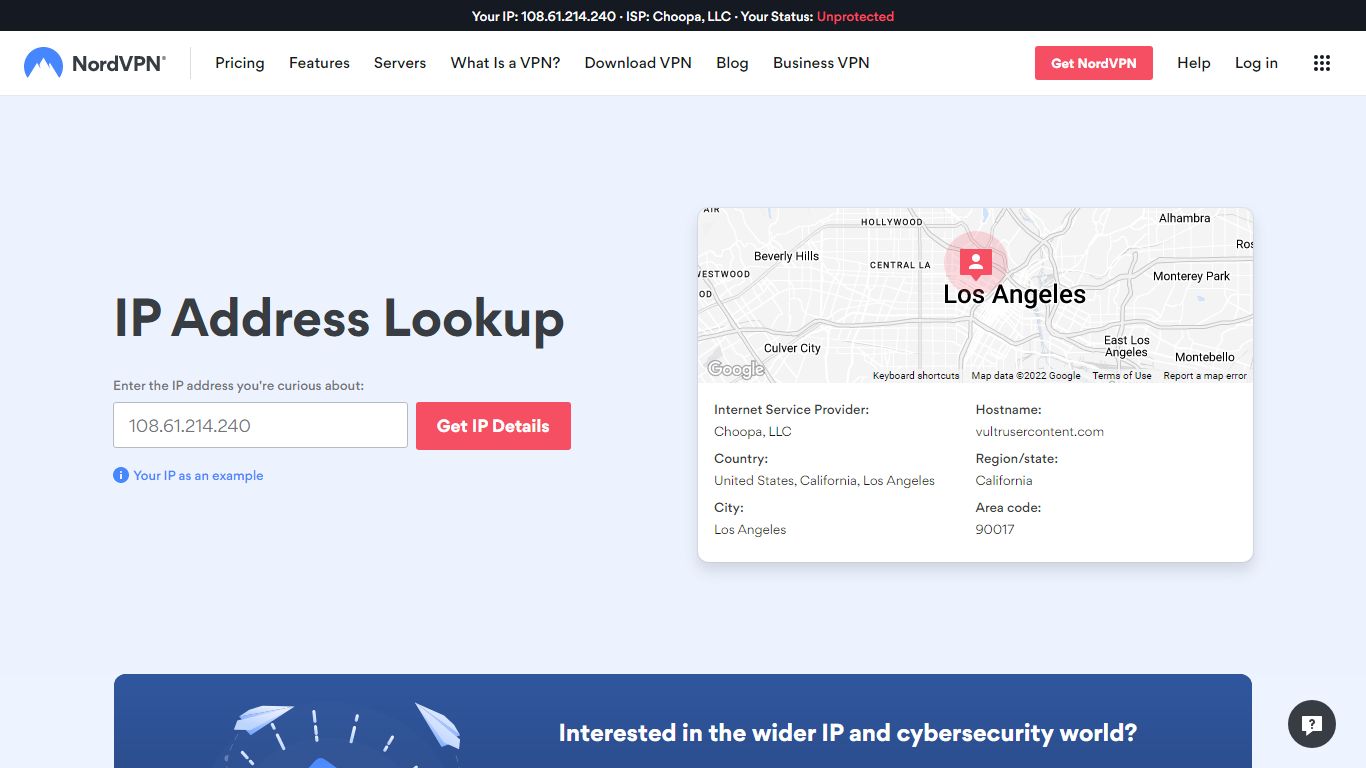
Task: Go to the Servers page
Action: pos(400,63)
